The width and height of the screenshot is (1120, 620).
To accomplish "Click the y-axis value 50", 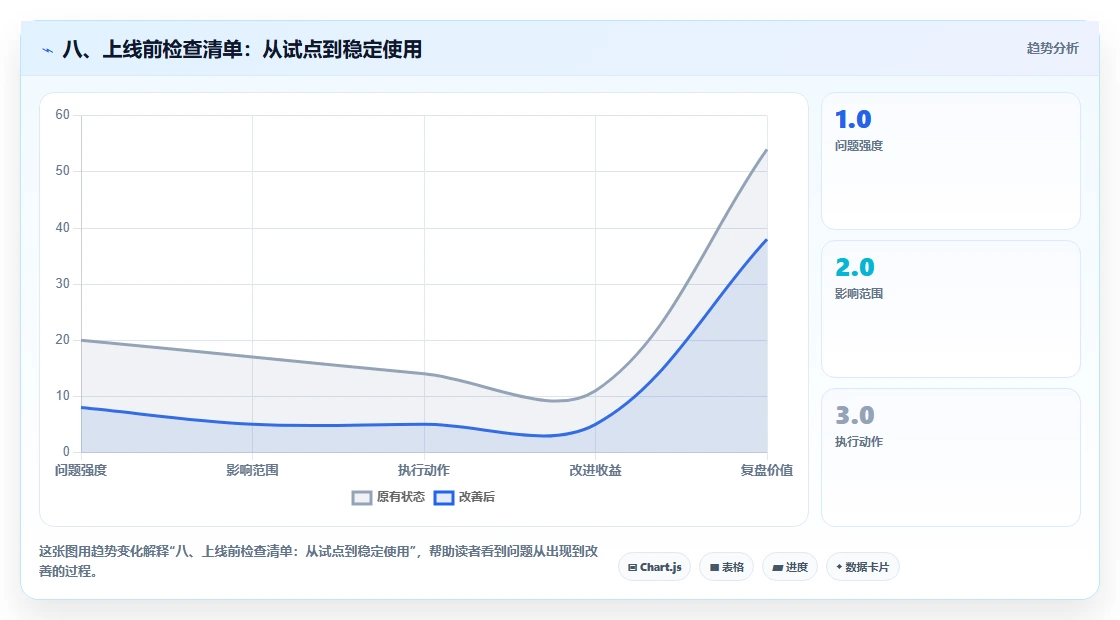I will click(63, 171).
